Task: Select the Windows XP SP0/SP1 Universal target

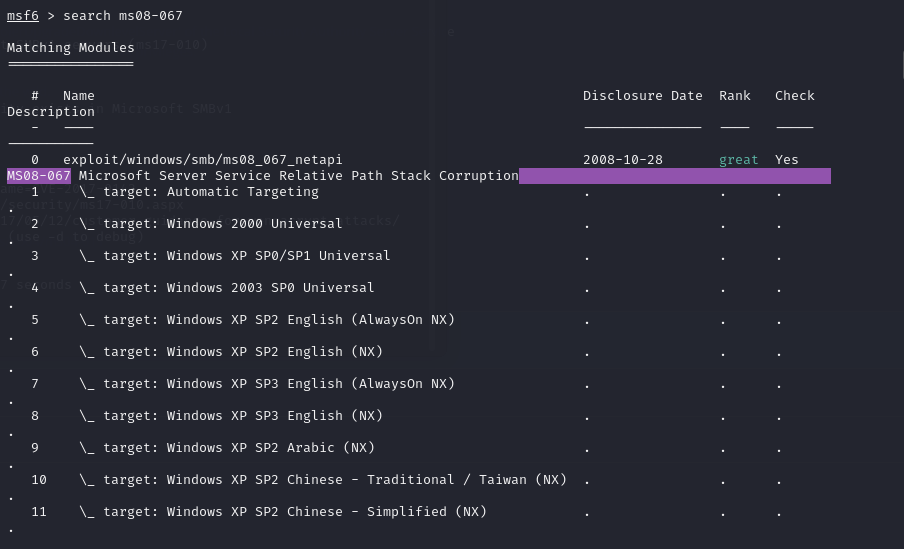Action: coord(246,256)
